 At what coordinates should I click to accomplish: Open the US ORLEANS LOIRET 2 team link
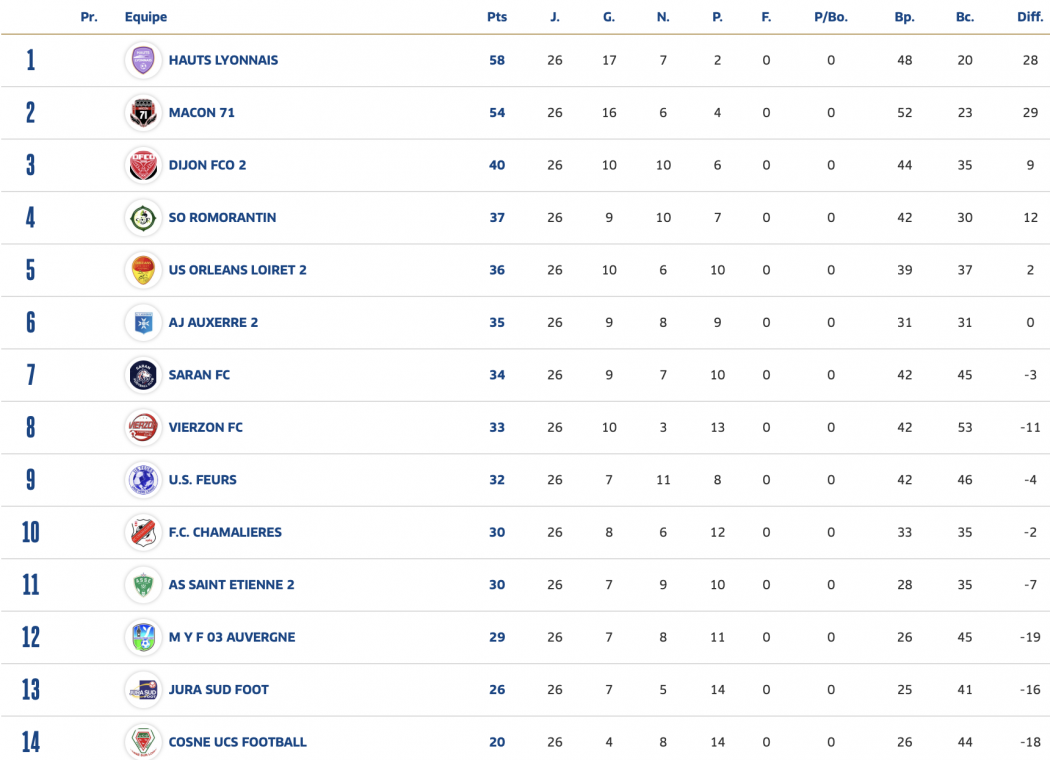coord(238,270)
